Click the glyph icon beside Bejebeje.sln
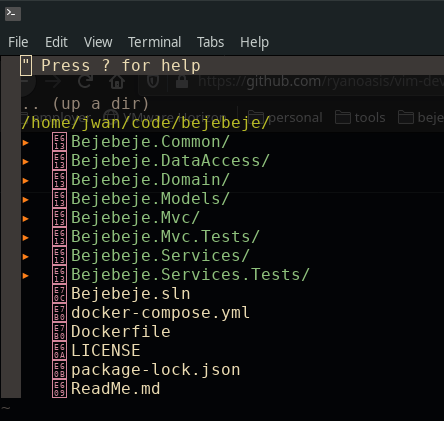 (59, 294)
